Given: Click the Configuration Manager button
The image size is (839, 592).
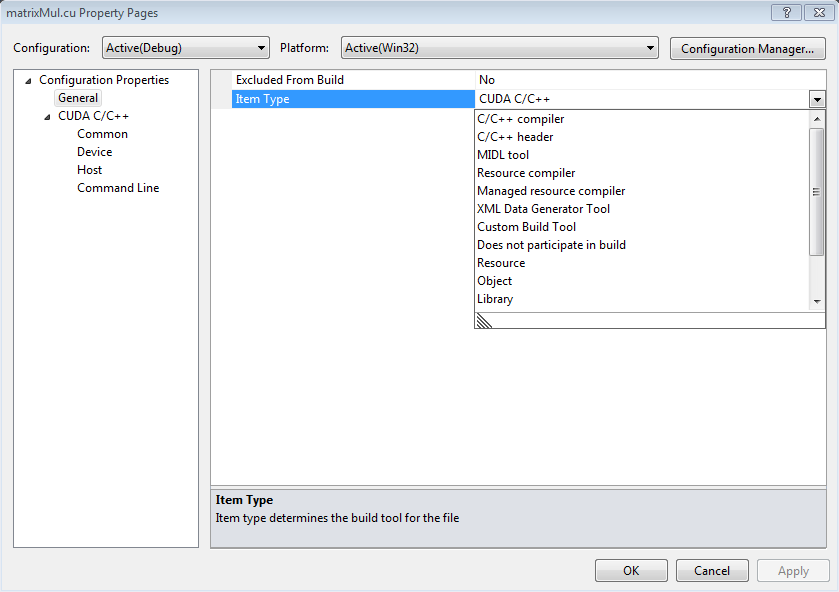Looking at the screenshot, I should (747, 47).
